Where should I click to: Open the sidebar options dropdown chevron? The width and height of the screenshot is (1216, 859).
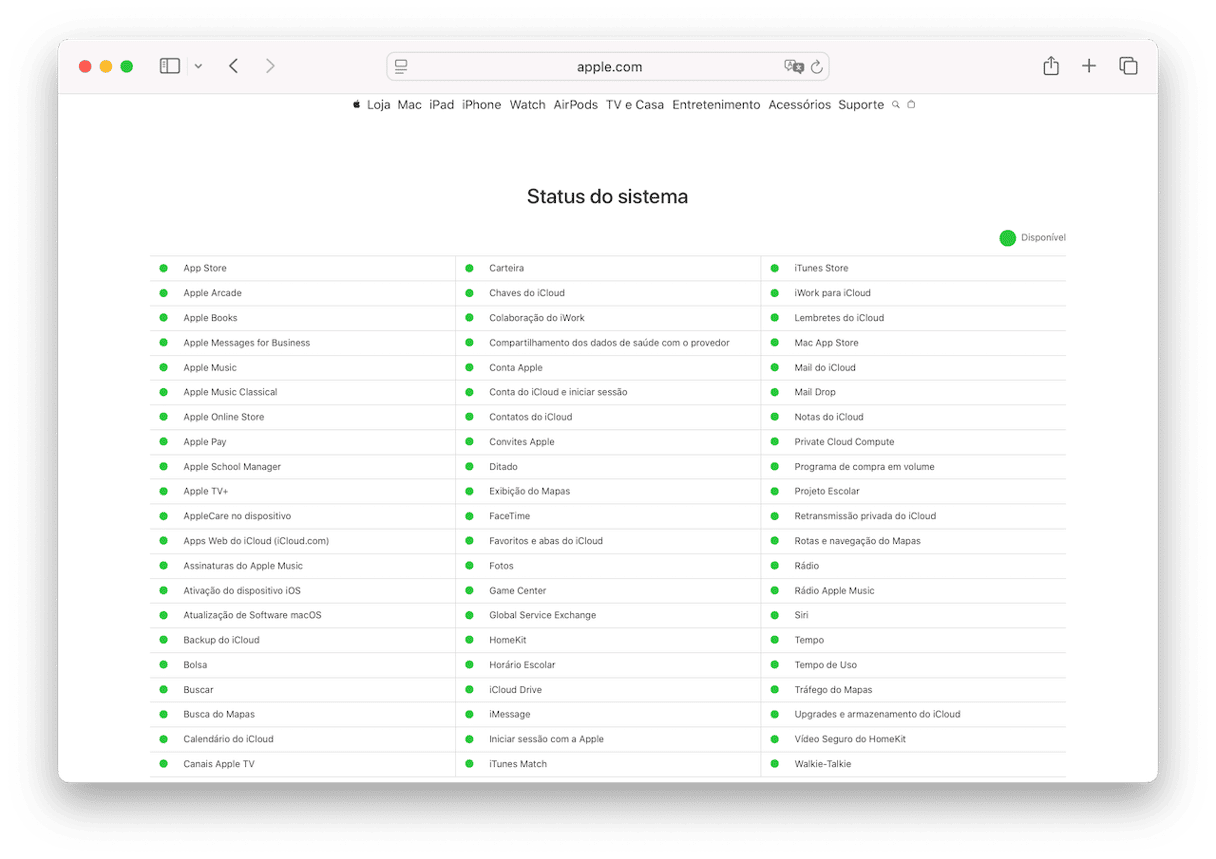pos(198,67)
